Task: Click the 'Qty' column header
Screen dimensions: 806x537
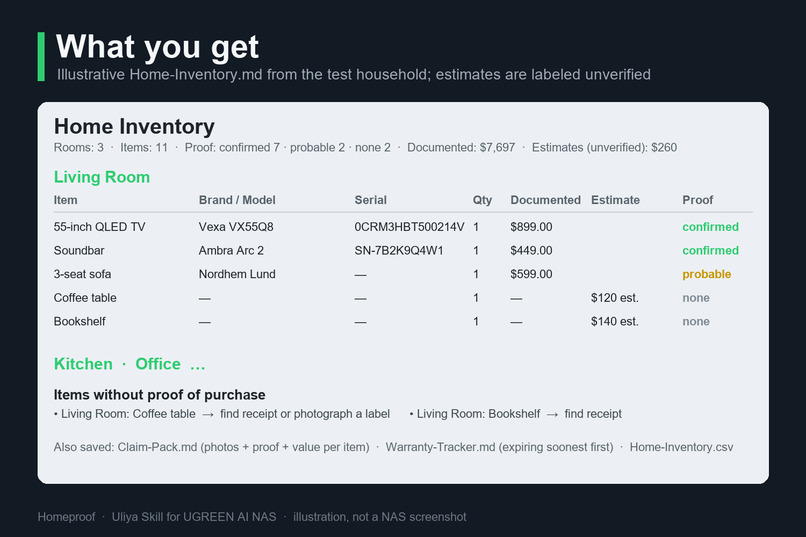Action: [x=482, y=200]
